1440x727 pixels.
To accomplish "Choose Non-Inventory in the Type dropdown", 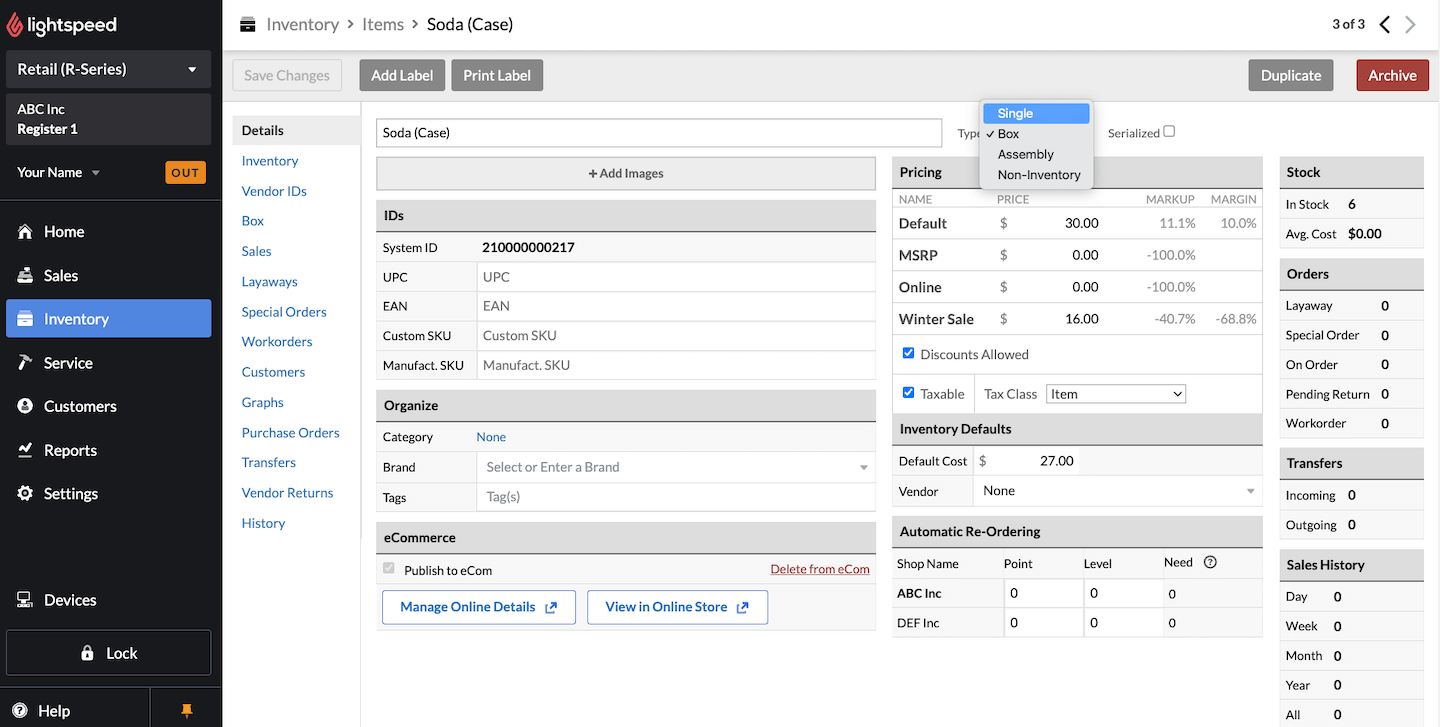I will (x=1036, y=175).
